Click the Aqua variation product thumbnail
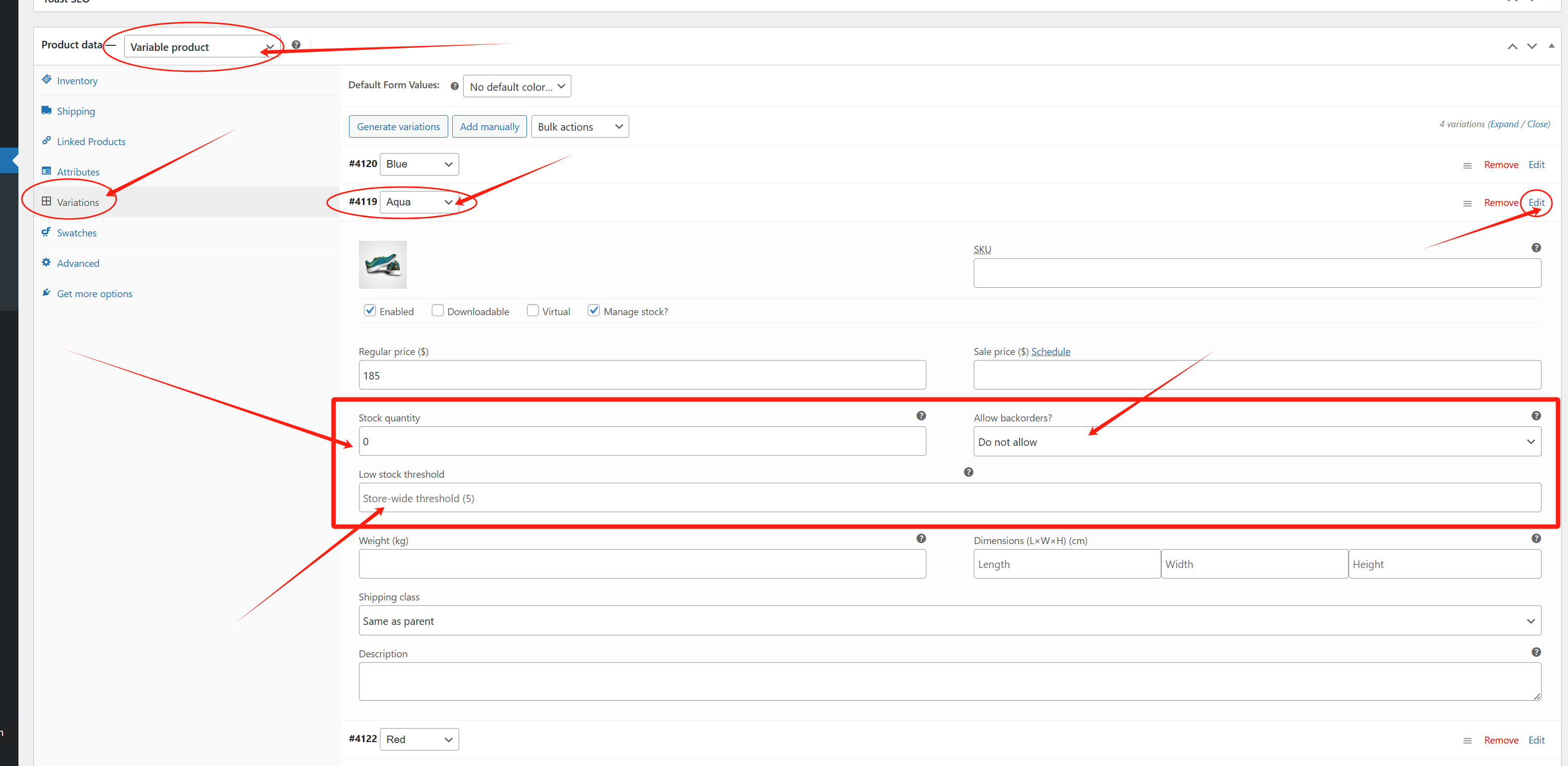Viewport: 1568px width, 766px height. [x=384, y=264]
